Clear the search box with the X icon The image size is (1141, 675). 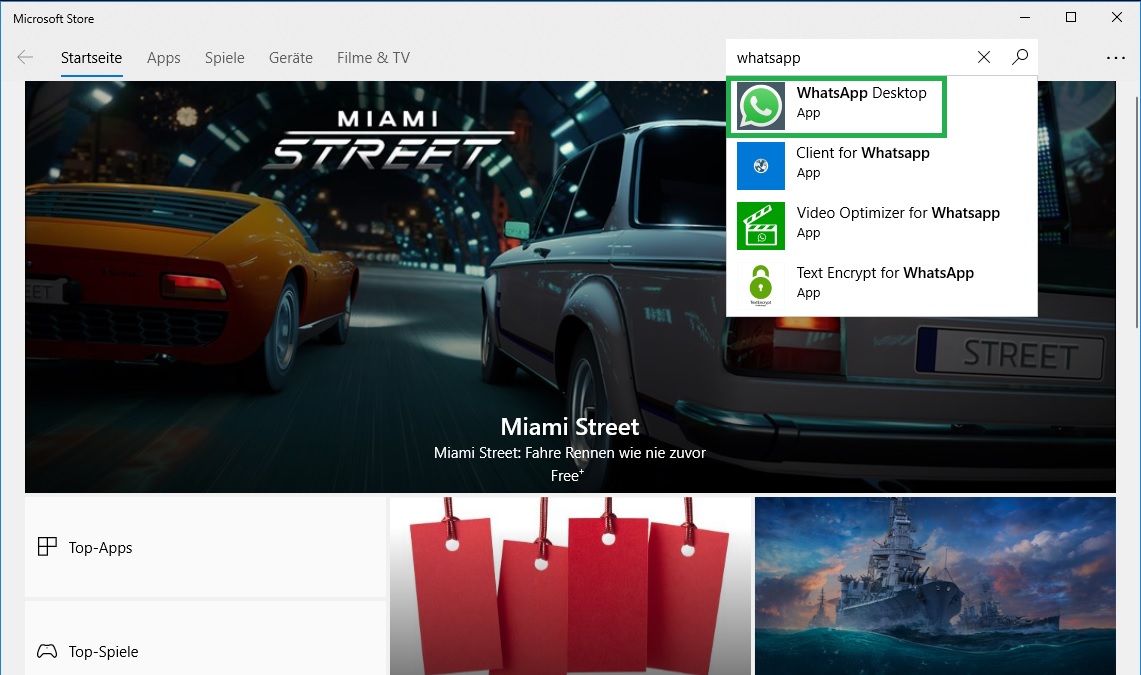pos(984,57)
